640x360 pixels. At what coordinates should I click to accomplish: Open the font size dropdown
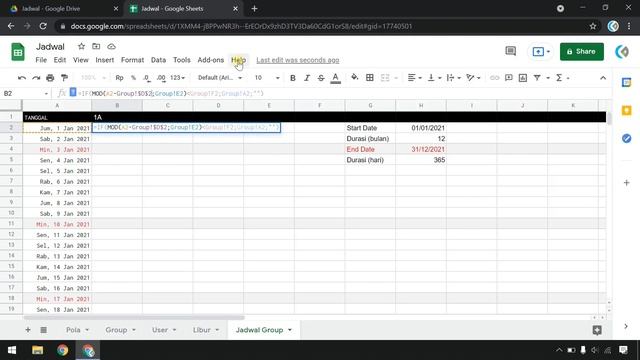[267, 78]
